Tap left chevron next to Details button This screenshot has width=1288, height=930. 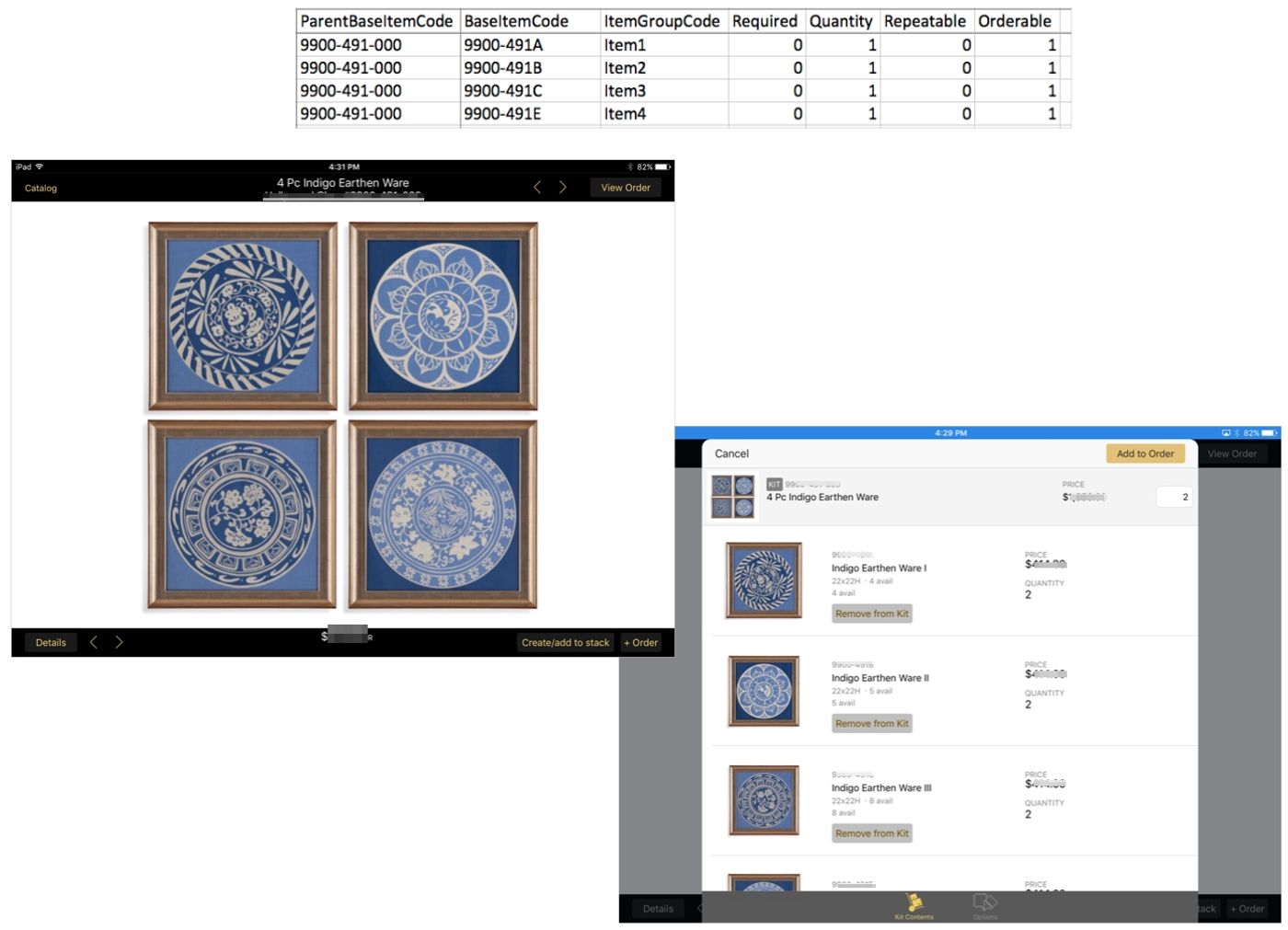point(93,642)
